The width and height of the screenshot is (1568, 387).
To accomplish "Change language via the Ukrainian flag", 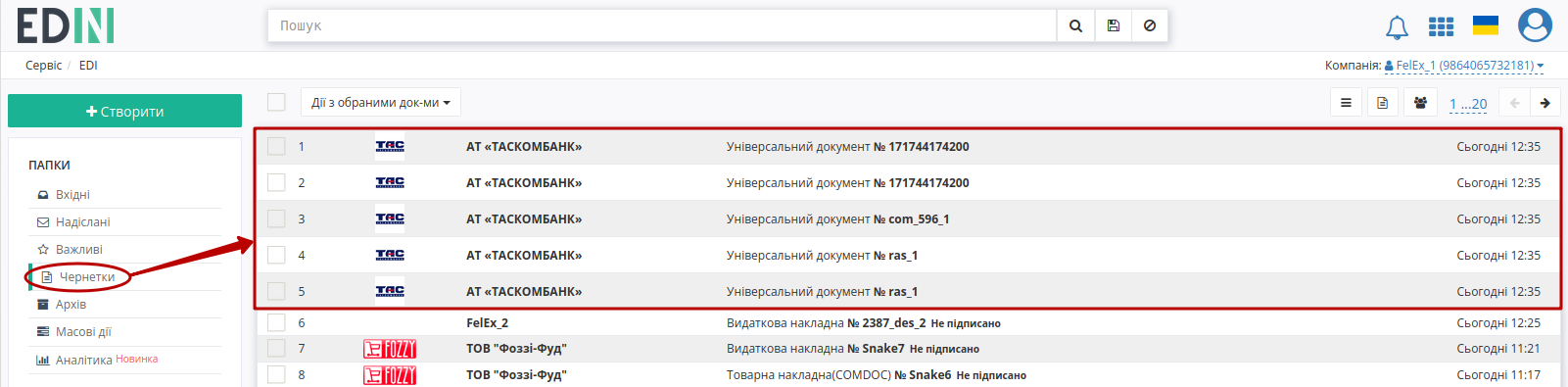I will (x=1486, y=25).
